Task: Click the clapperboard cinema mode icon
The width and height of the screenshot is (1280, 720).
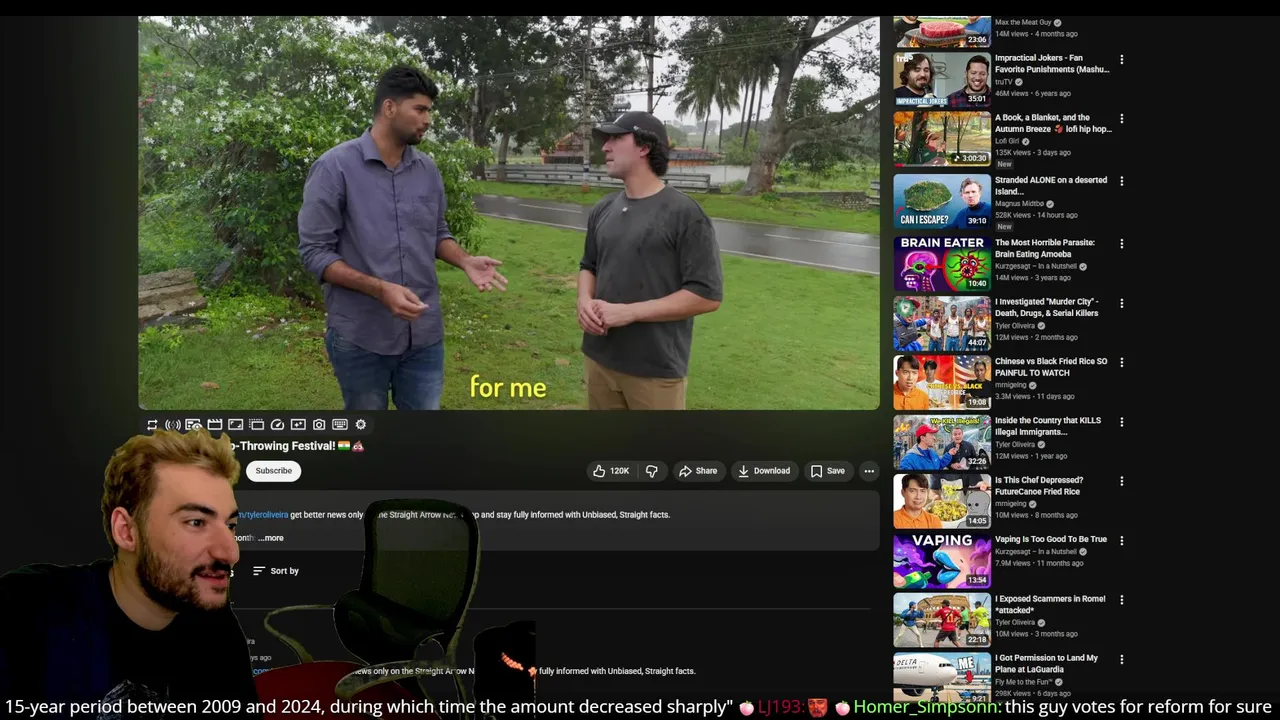Action: 214,425
